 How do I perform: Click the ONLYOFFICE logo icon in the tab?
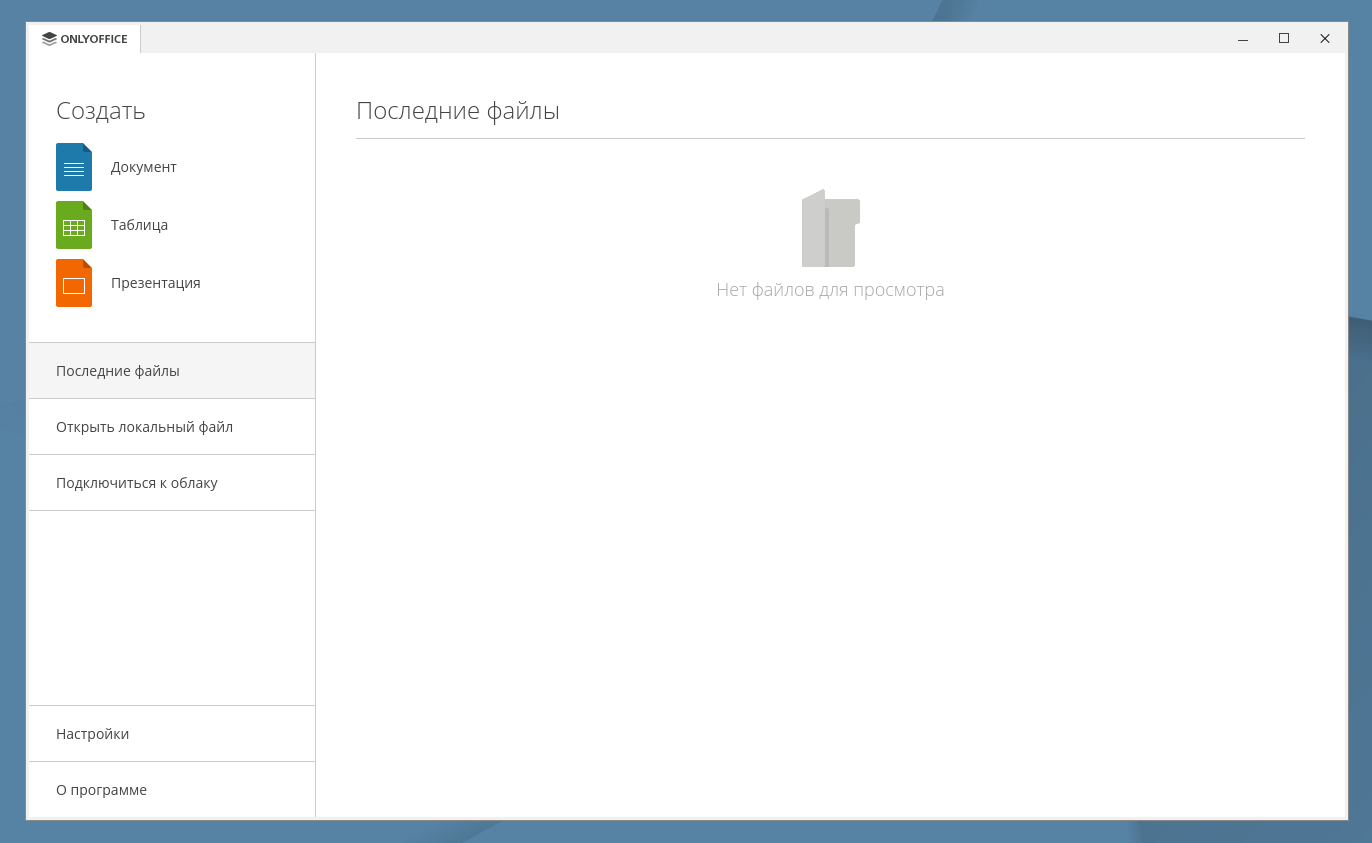(x=49, y=39)
